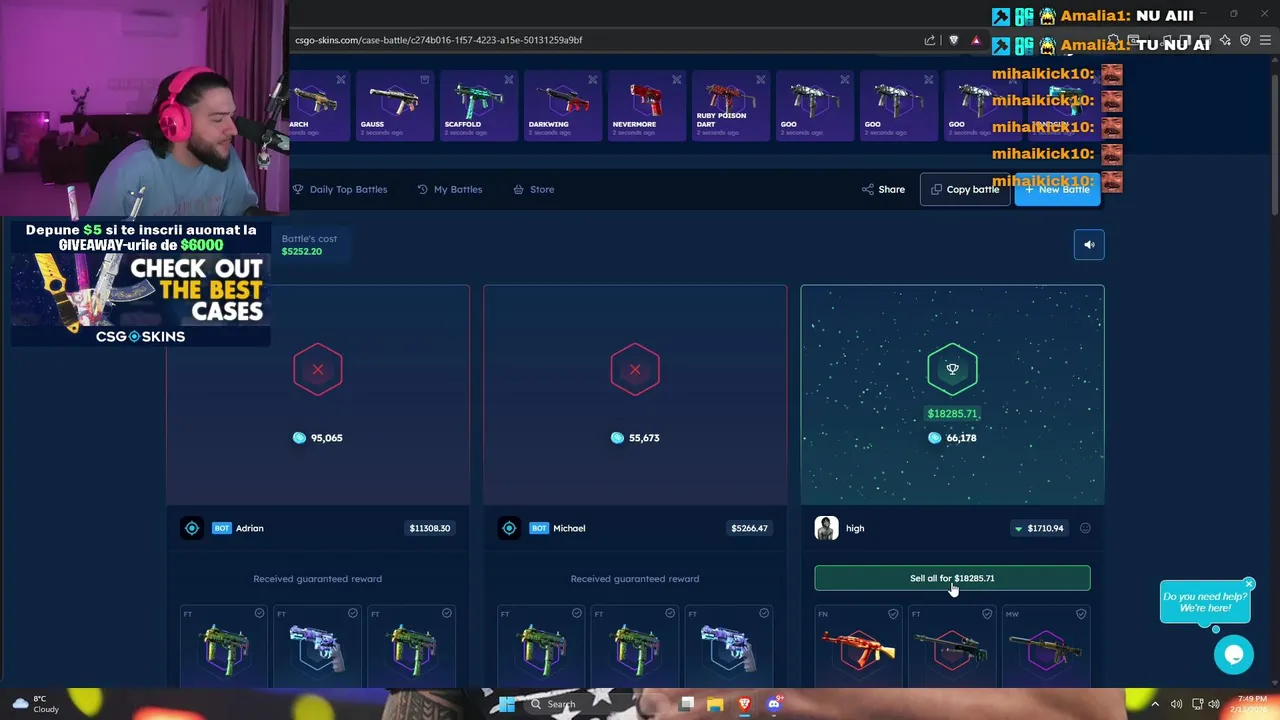Click the crossed-swords icon on DARKWING card
Viewport: 1280px width, 720px height.
click(592, 80)
